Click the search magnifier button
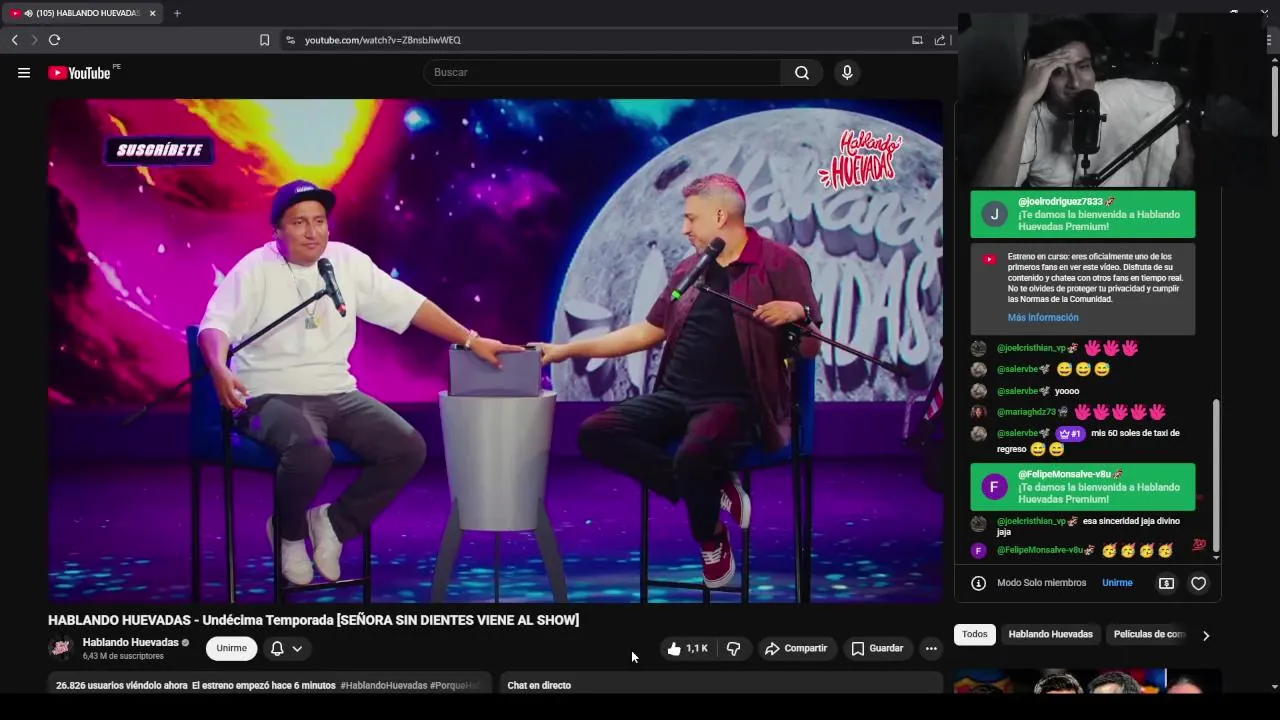Screen dimensions: 1280x720 click(x=802, y=72)
